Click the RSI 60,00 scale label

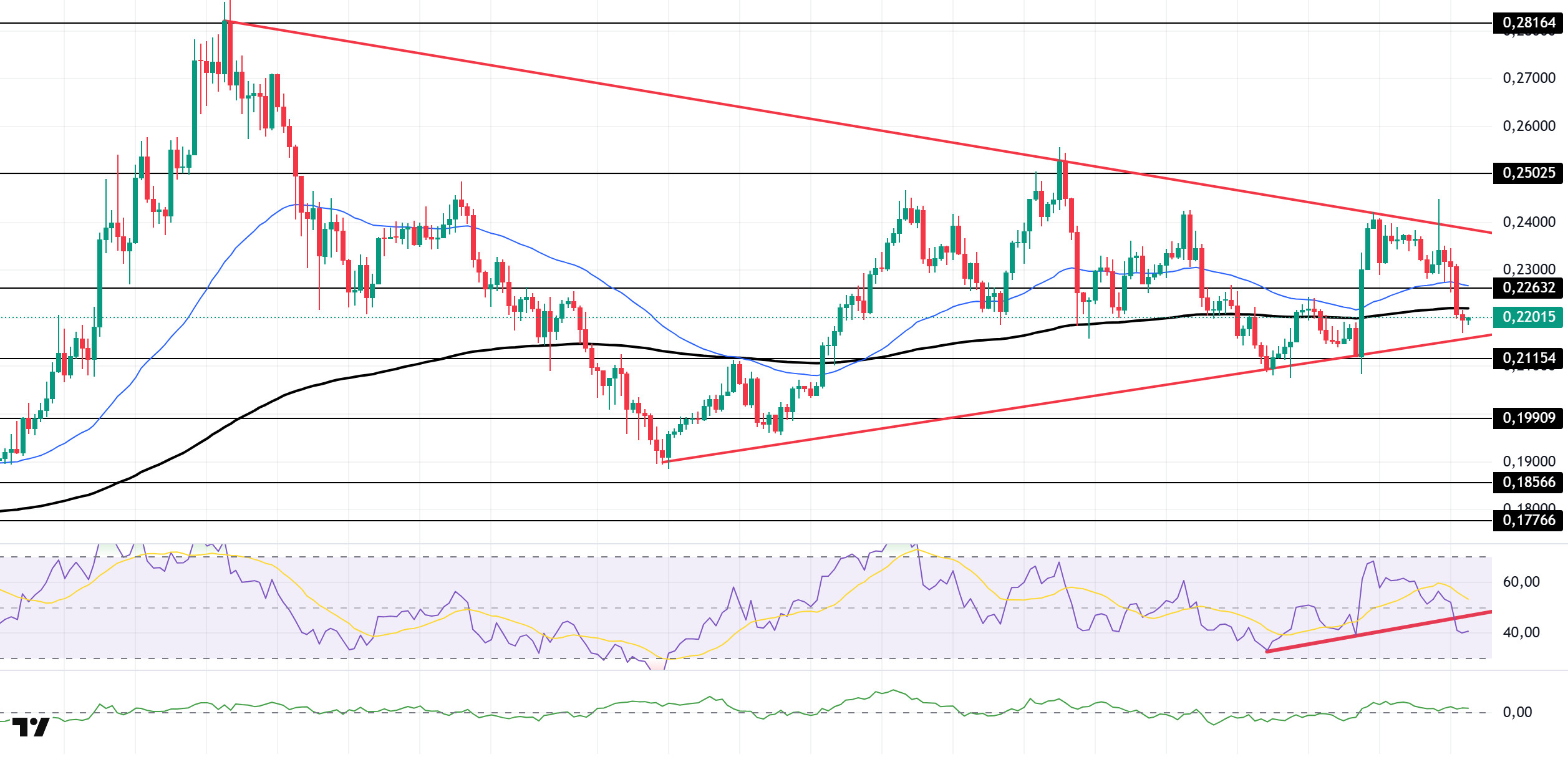pyautogui.click(x=1521, y=582)
